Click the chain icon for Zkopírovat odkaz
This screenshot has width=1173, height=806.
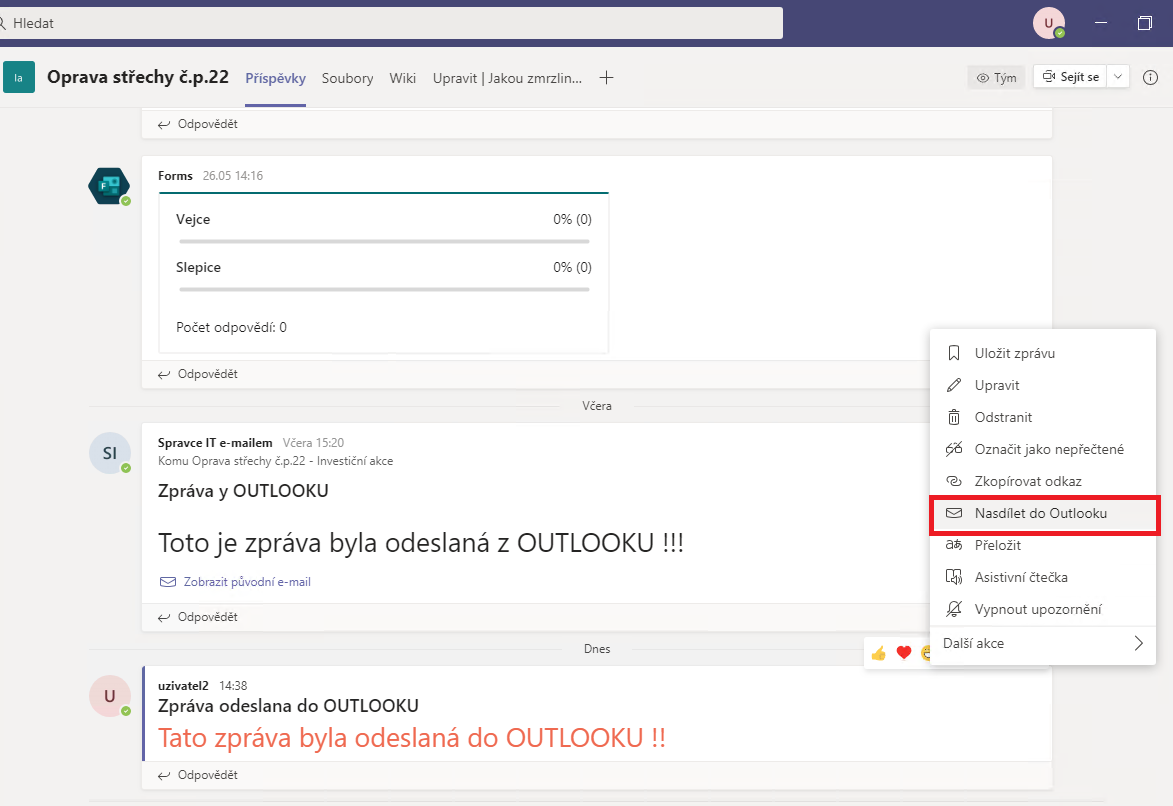point(954,481)
